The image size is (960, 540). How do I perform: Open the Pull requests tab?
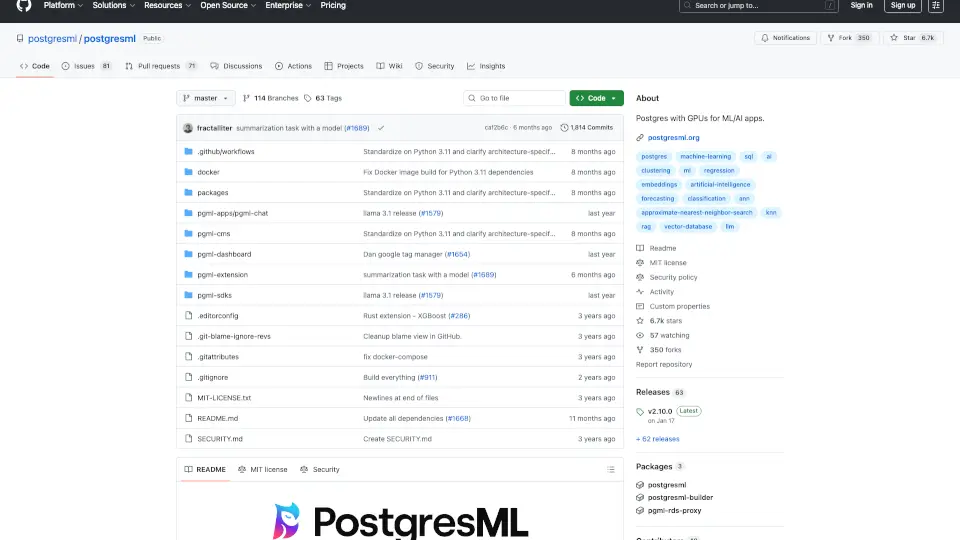[161, 66]
